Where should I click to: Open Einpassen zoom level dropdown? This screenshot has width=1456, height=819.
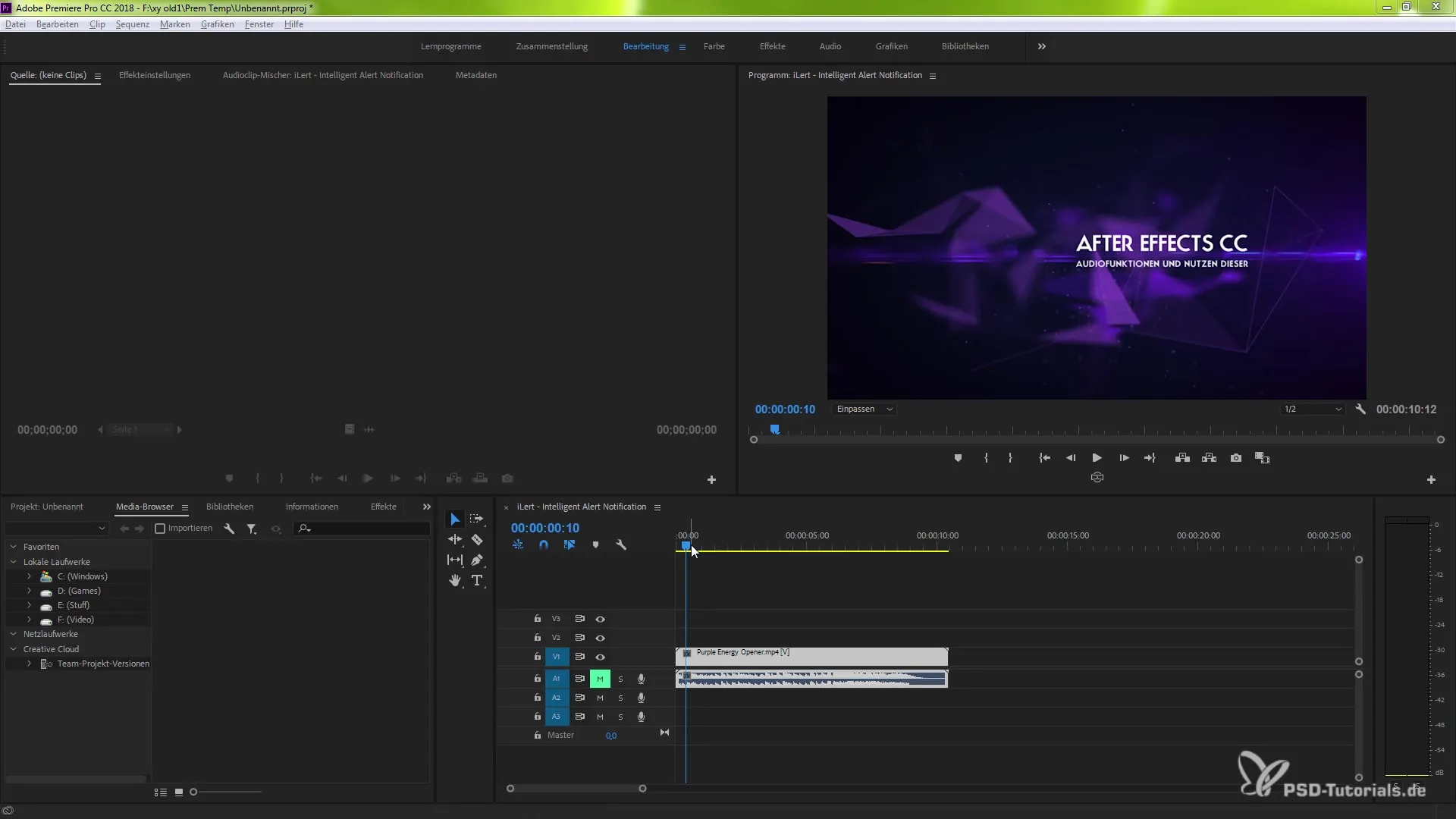864,409
